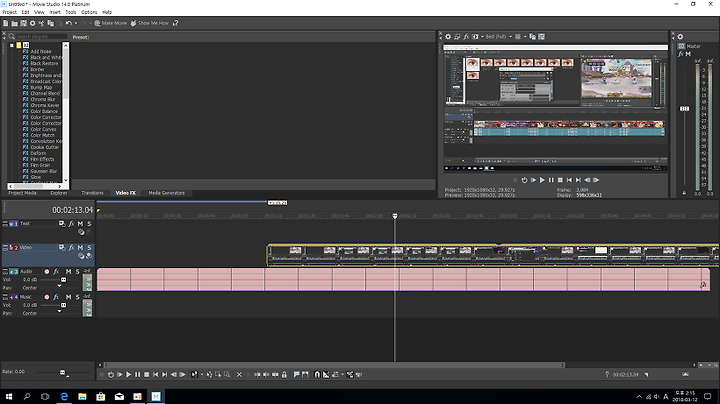
Task: Open Master bus FX icon
Action: (x=681, y=54)
